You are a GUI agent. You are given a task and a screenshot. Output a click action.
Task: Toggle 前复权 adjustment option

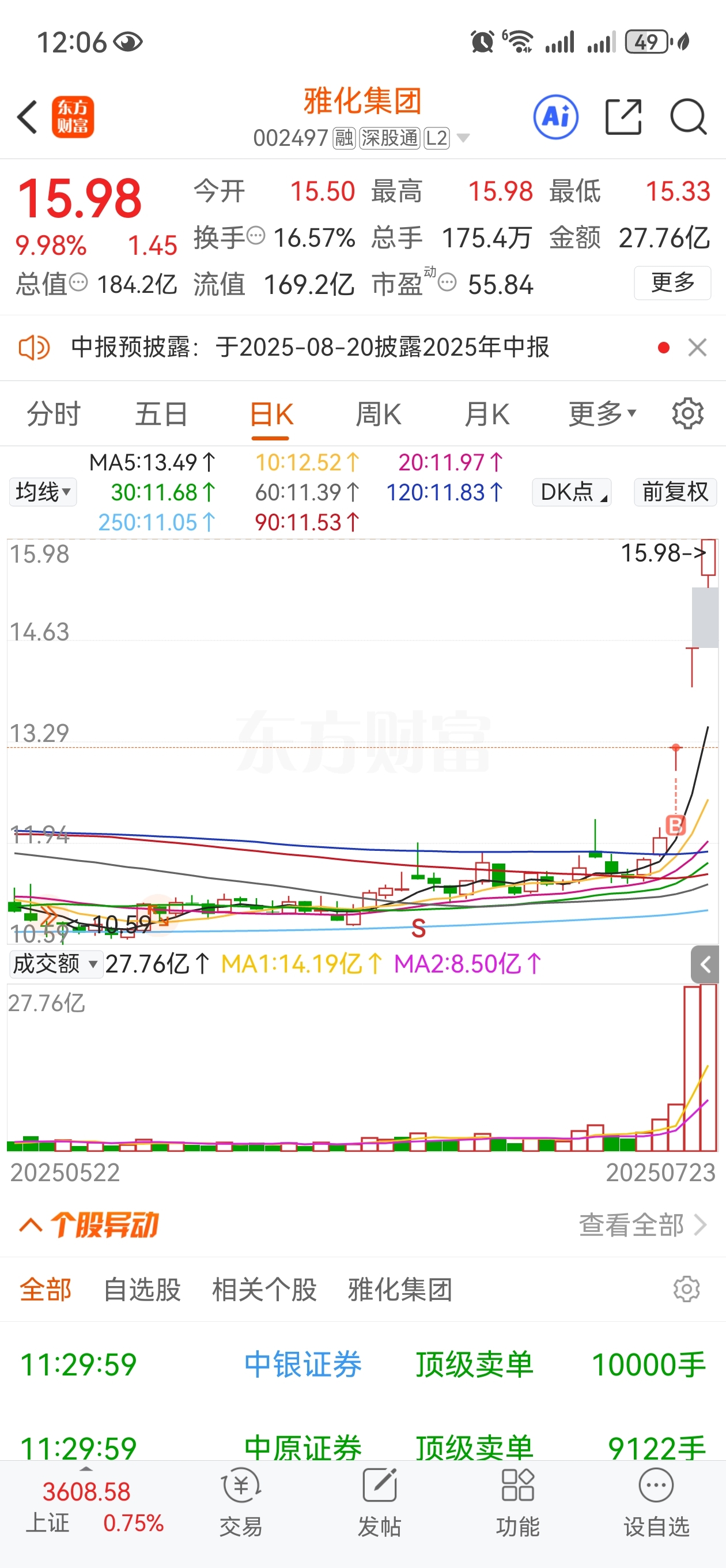(x=675, y=492)
